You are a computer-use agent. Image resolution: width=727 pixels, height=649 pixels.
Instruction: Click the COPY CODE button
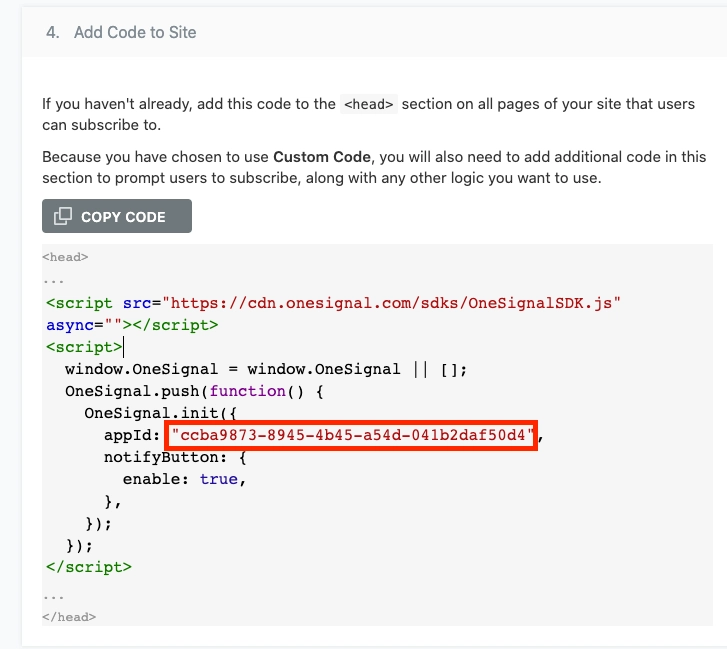(x=117, y=216)
